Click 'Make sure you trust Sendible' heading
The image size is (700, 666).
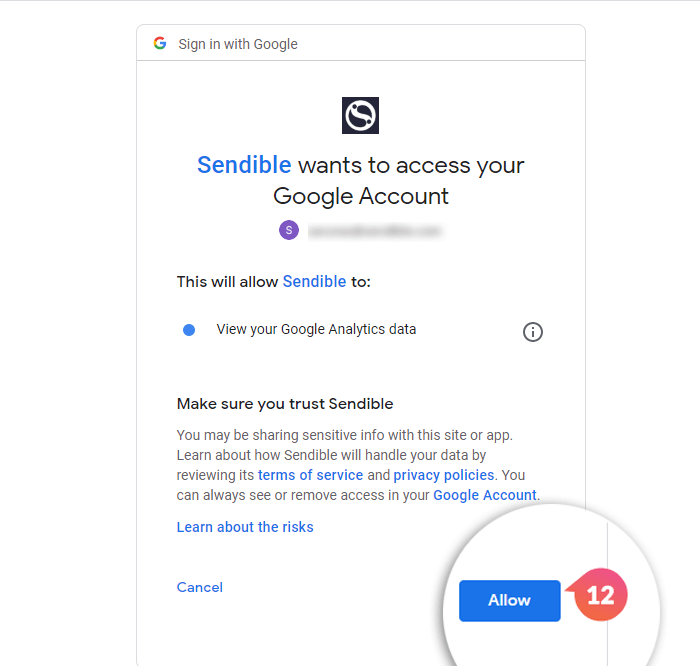click(x=285, y=404)
